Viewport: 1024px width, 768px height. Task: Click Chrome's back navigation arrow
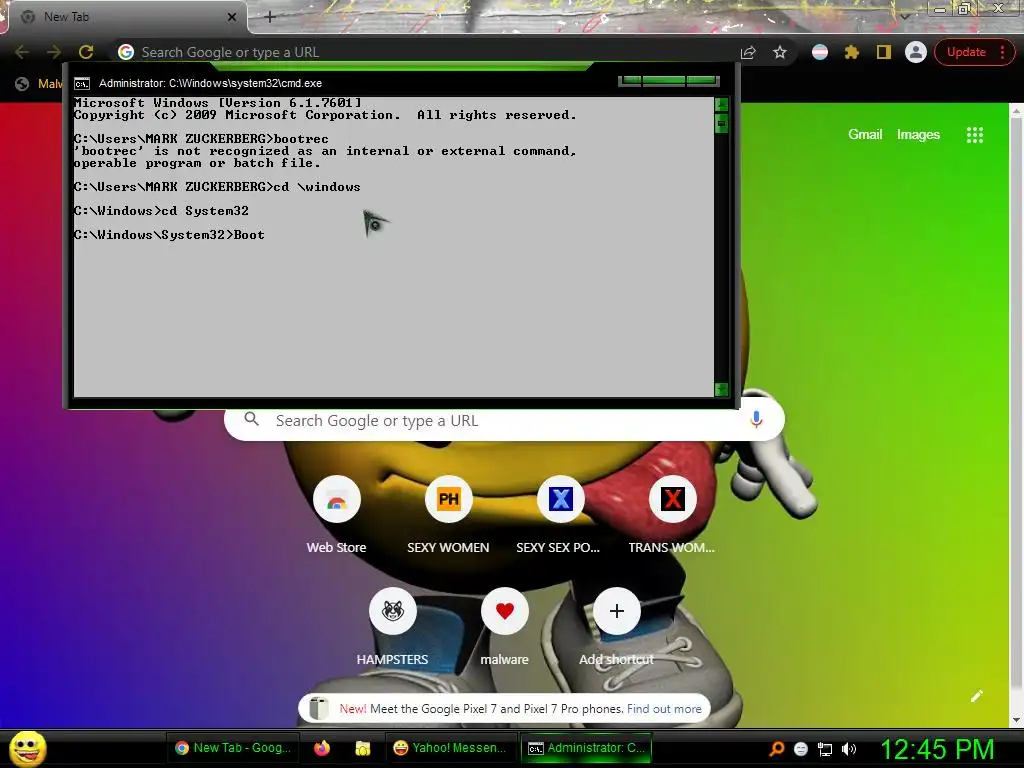point(22,52)
